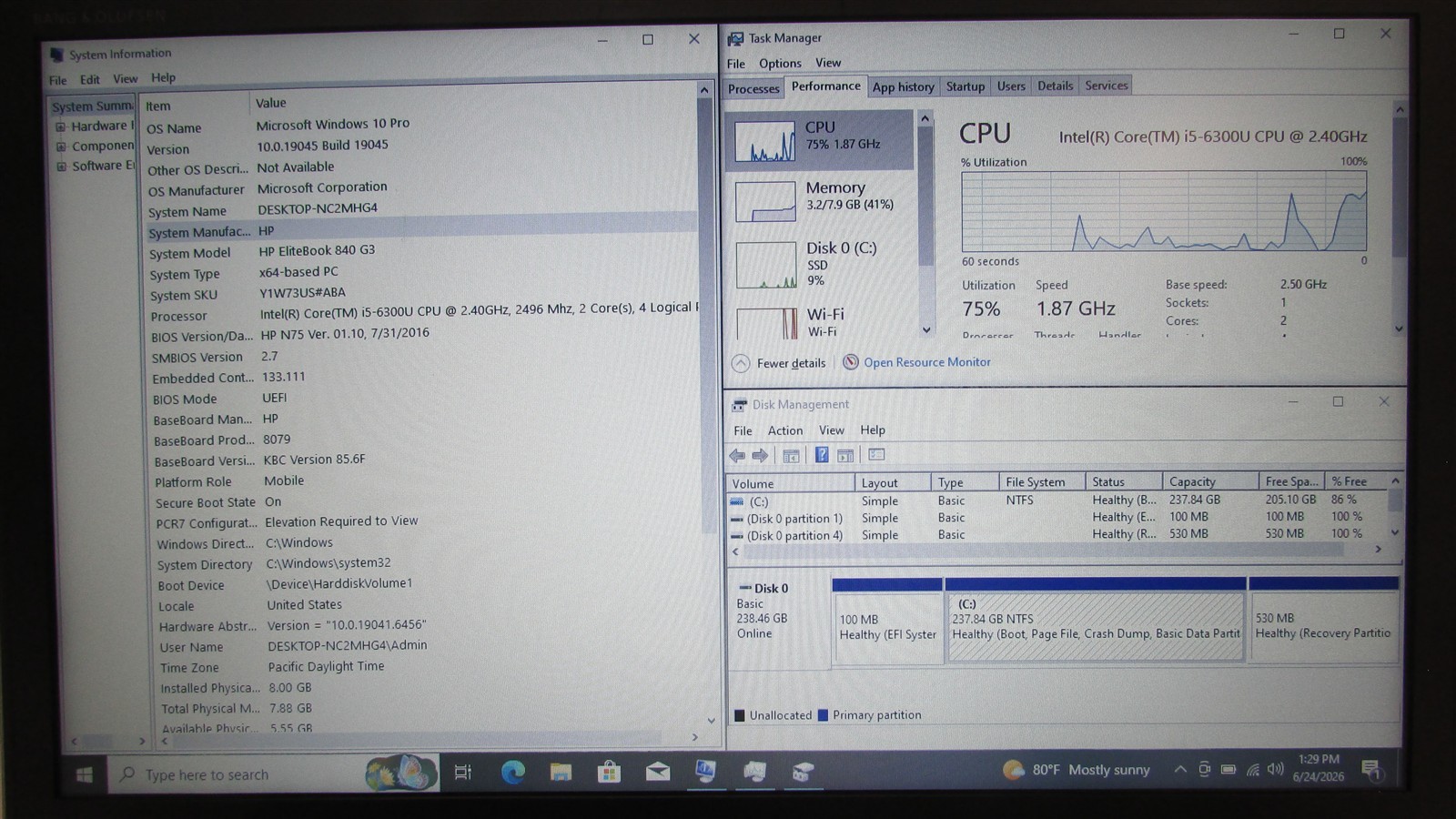Open Wi-Fi network icon in system tray
Screen dimensions: 1456x819
click(1253, 770)
